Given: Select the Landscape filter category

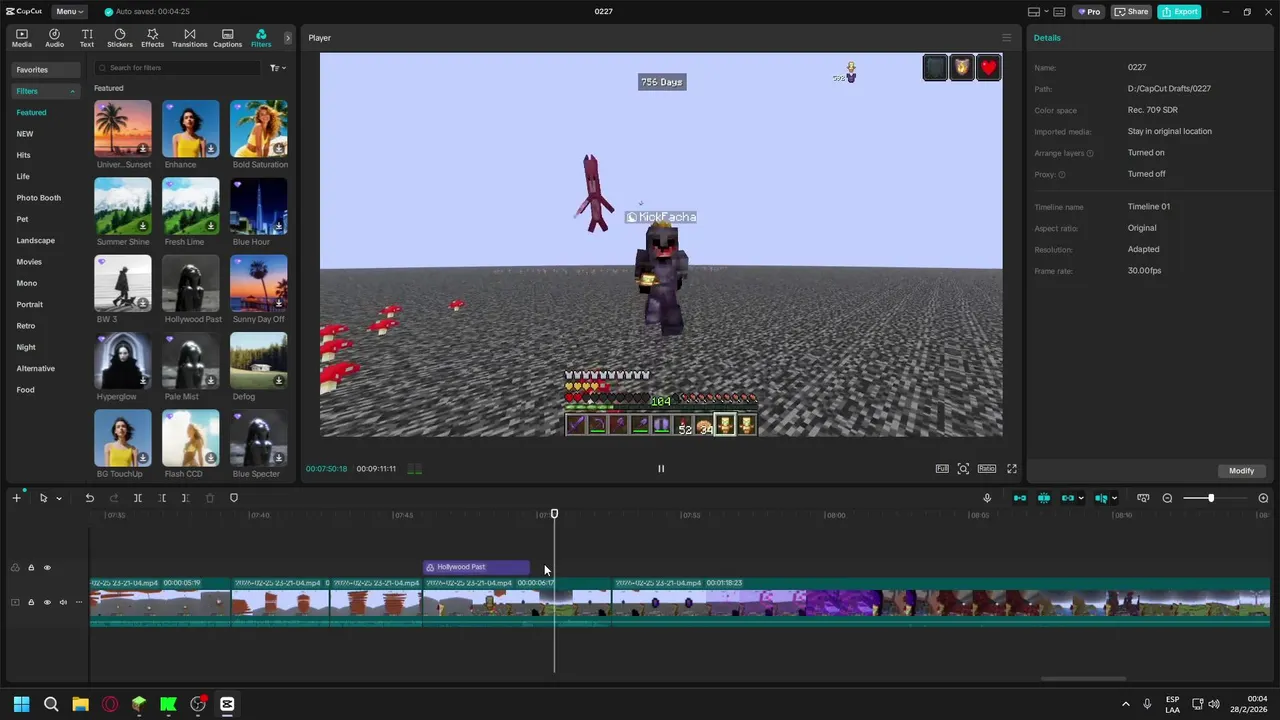Looking at the screenshot, I should tap(36, 240).
